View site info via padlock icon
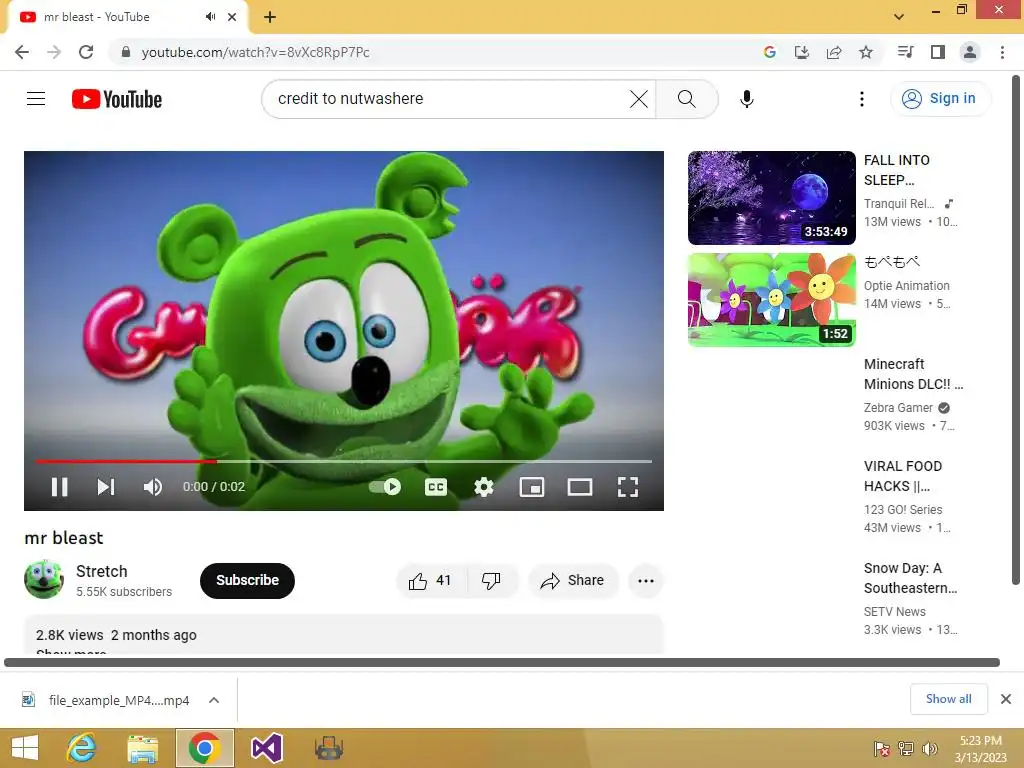 (x=126, y=52)
